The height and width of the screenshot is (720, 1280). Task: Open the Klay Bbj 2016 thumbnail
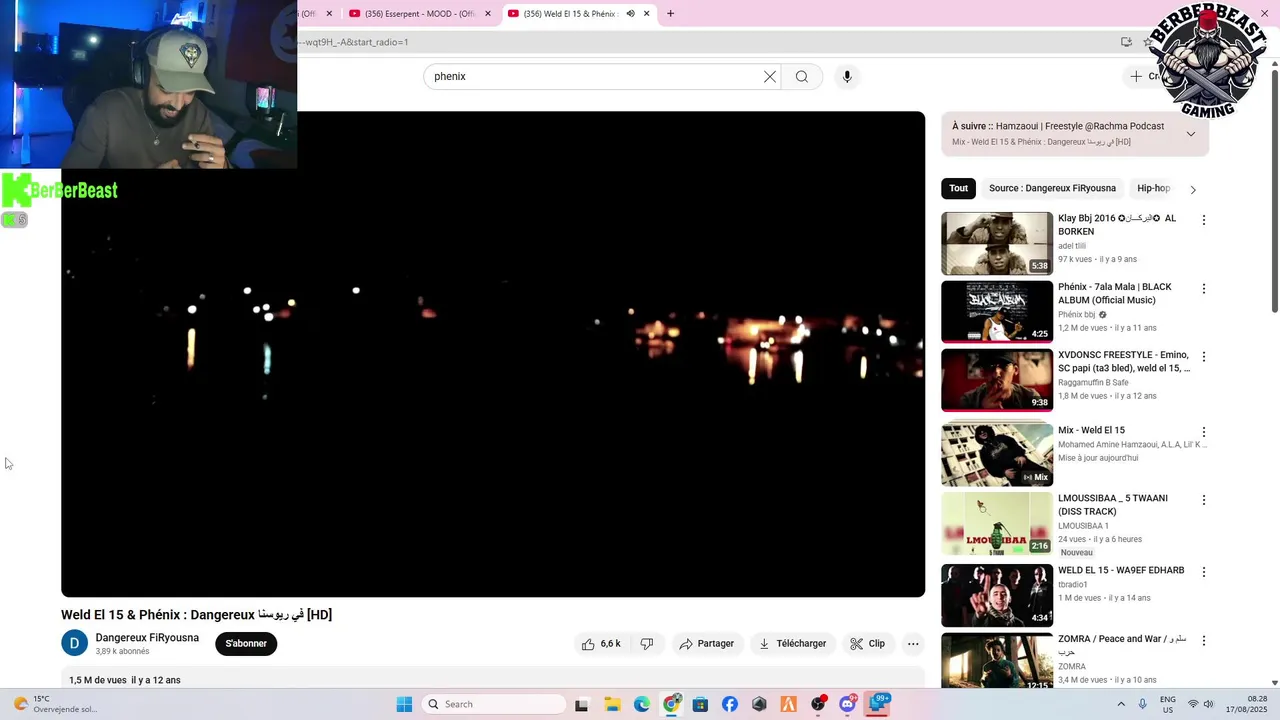point(997,243)
